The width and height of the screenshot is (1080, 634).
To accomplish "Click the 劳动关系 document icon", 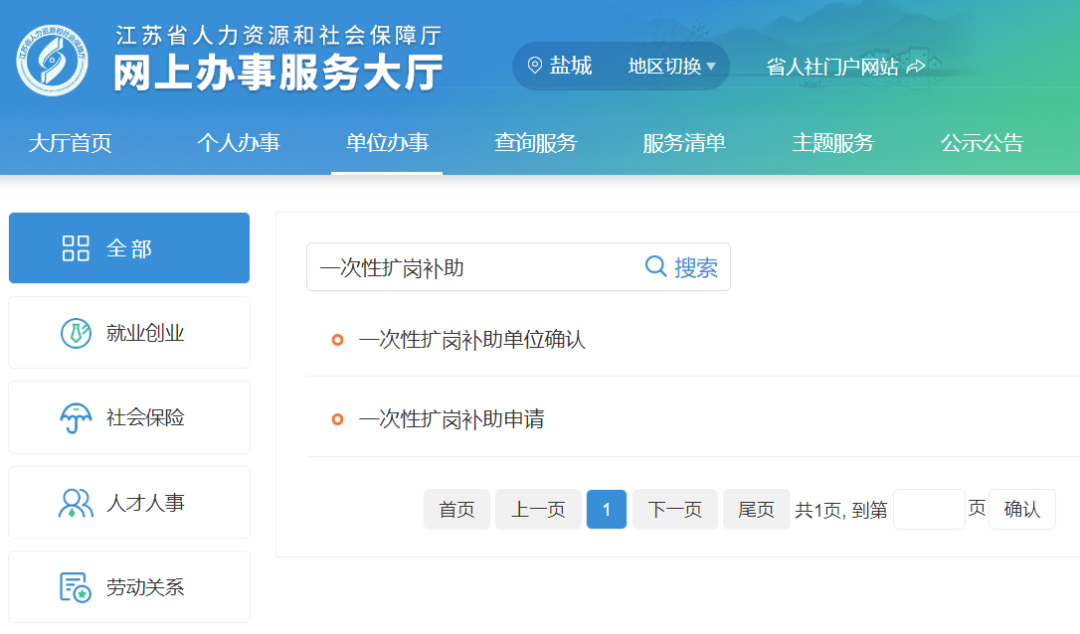I will 76,587.
